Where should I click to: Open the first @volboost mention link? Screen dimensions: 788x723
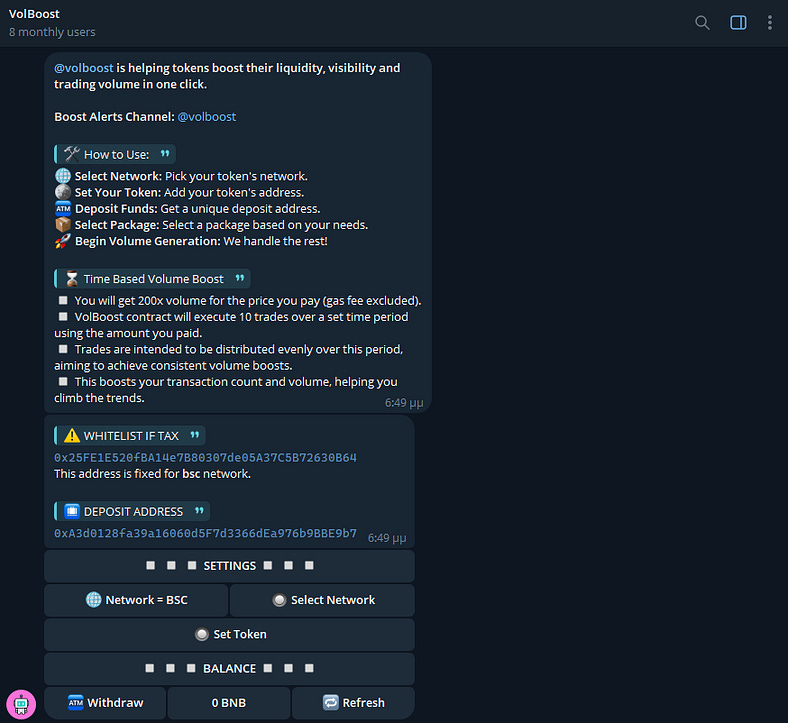point(83,68)
